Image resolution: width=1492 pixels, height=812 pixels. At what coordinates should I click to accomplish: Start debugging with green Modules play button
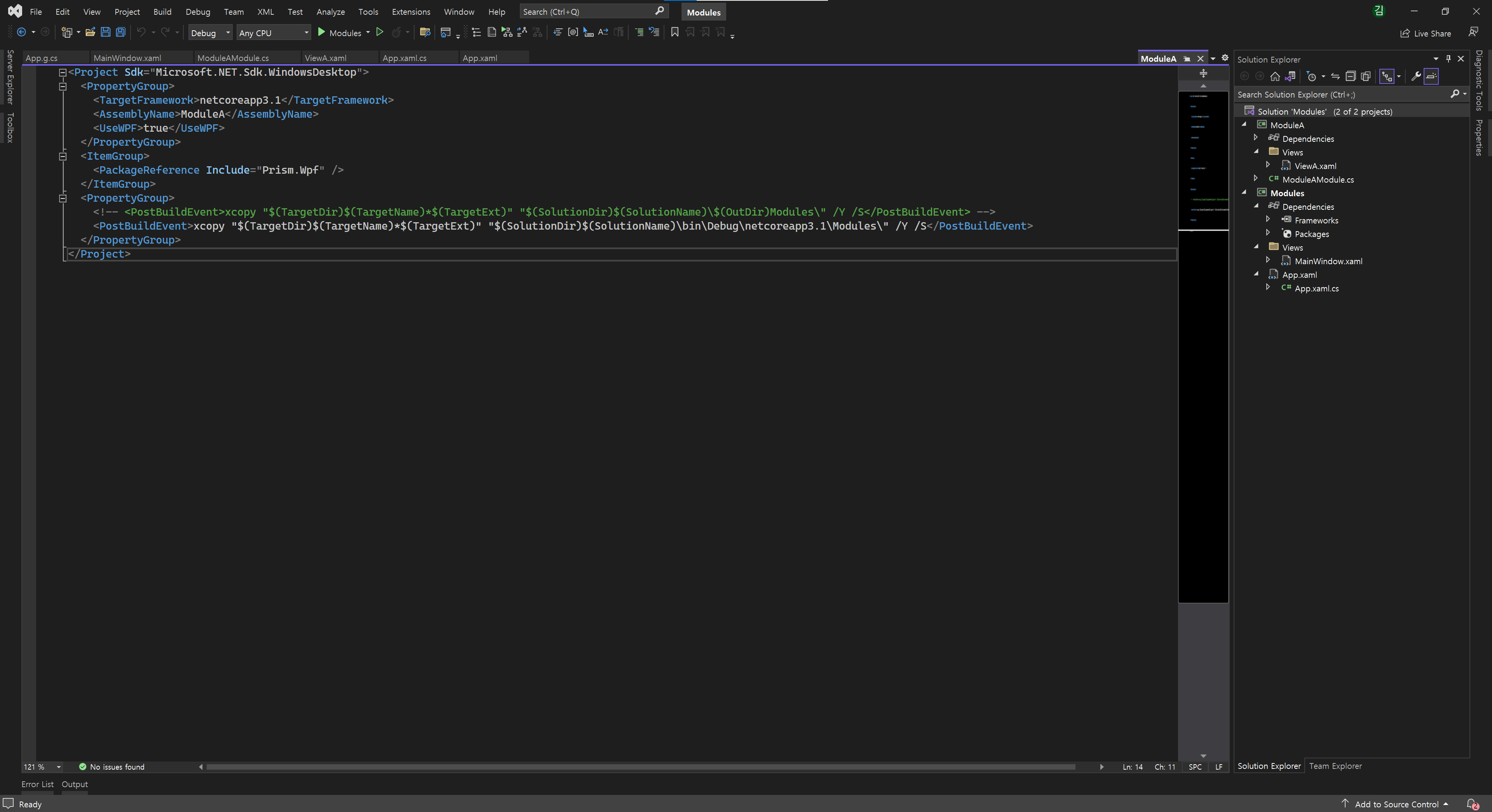pyautogui.click(x=322, y=32)
